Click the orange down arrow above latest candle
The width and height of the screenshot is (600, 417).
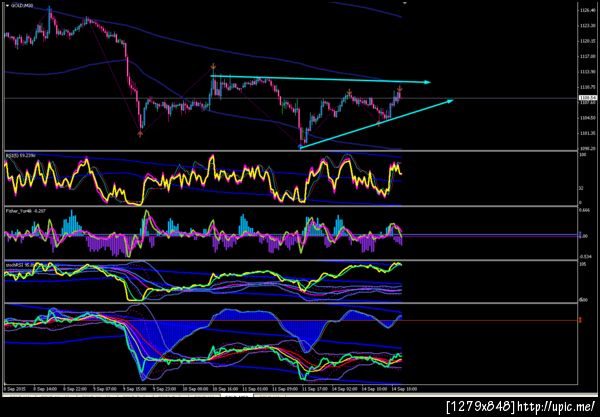399,89
